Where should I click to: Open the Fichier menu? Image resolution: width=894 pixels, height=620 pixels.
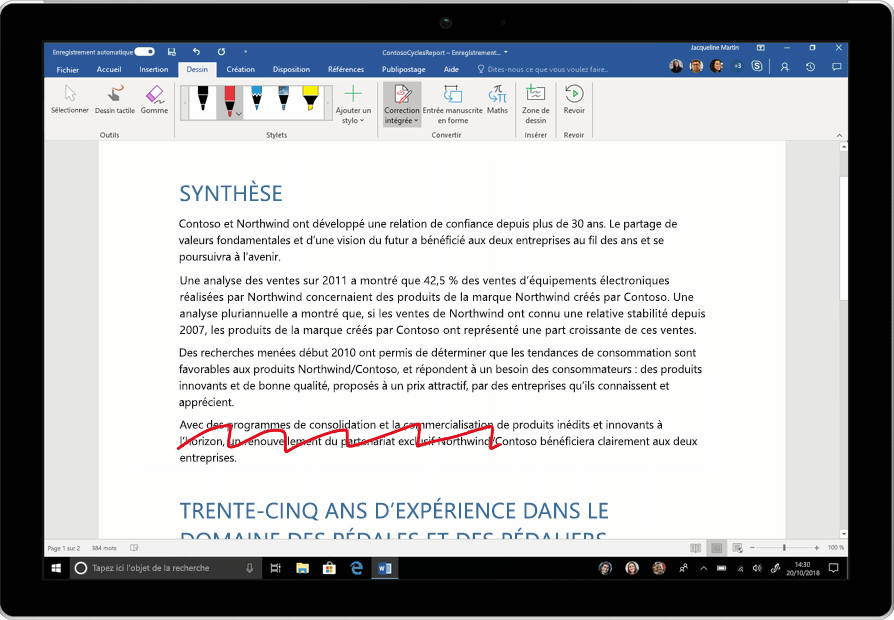tap(67, 69)
